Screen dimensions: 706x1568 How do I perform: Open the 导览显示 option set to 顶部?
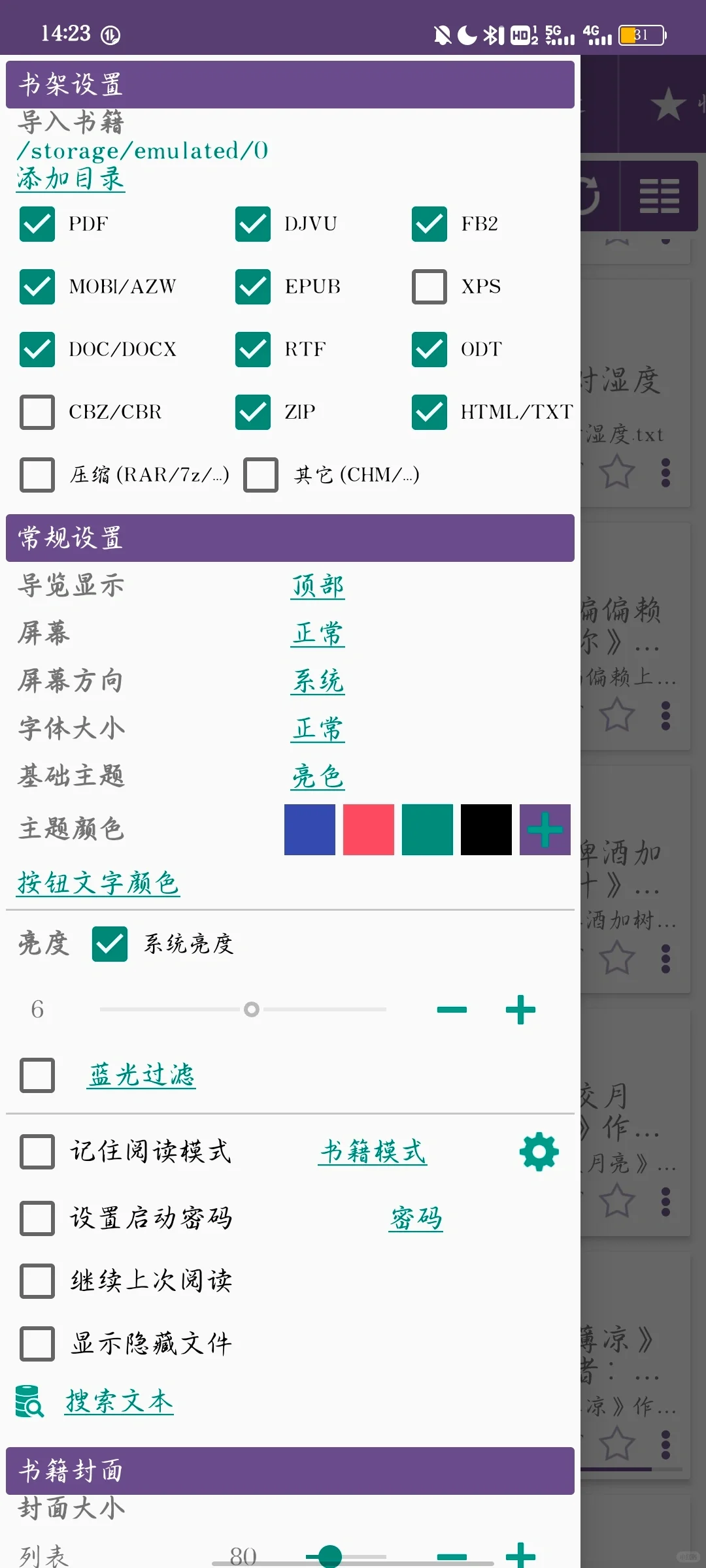coord(318,586)
